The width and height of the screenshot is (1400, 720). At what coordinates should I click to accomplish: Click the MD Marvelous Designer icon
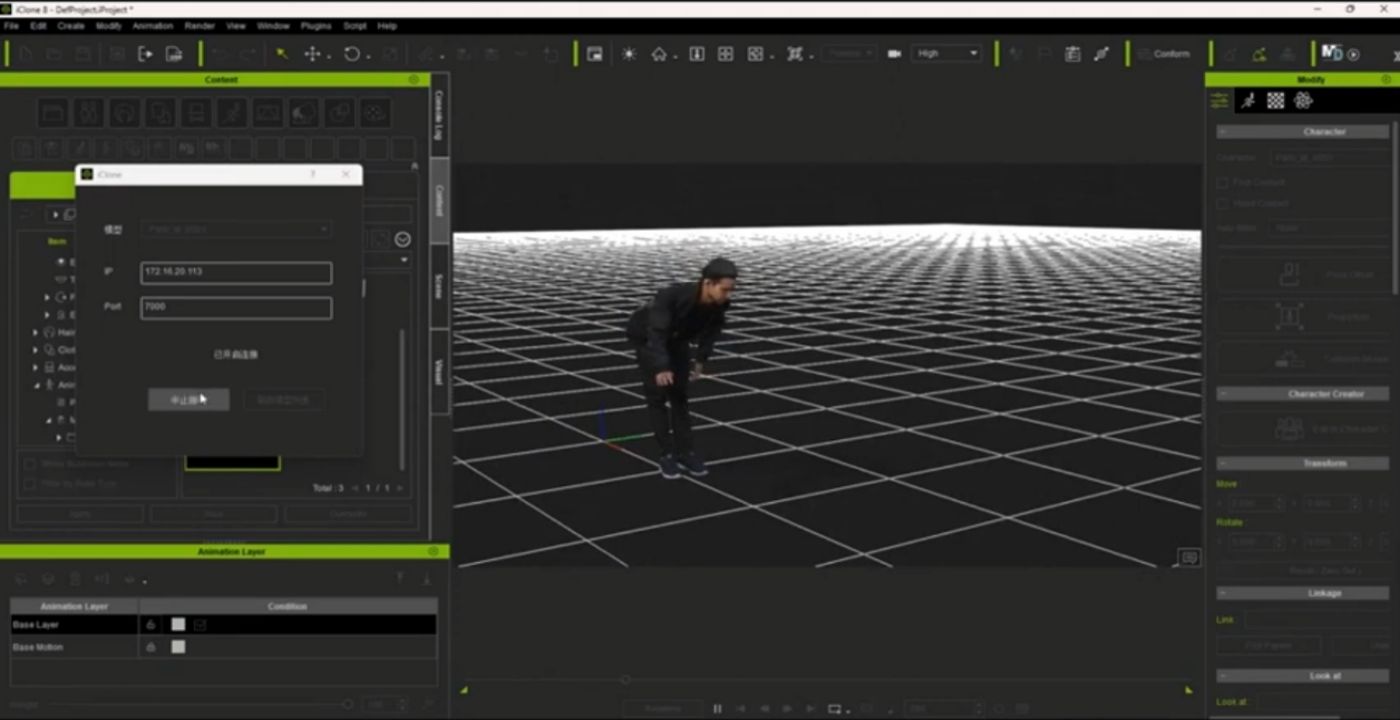click(1331, 53)
